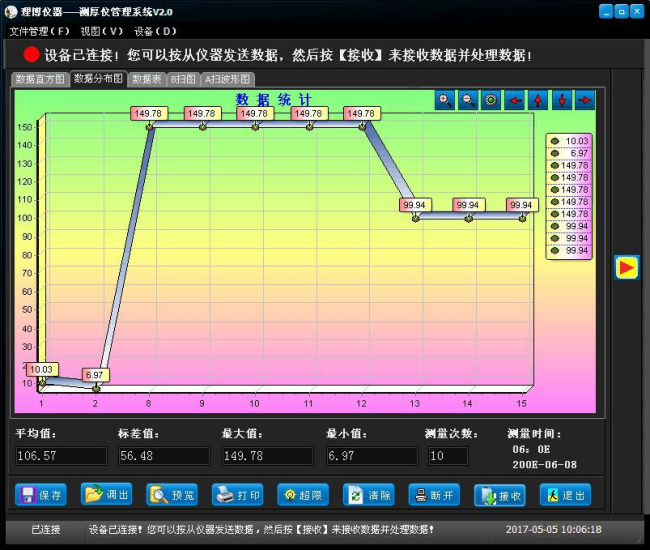This screenshot has width=650, height=550.
Task: Click the chart zoom-out magnifier icon
Action: [x=468, y=100]
